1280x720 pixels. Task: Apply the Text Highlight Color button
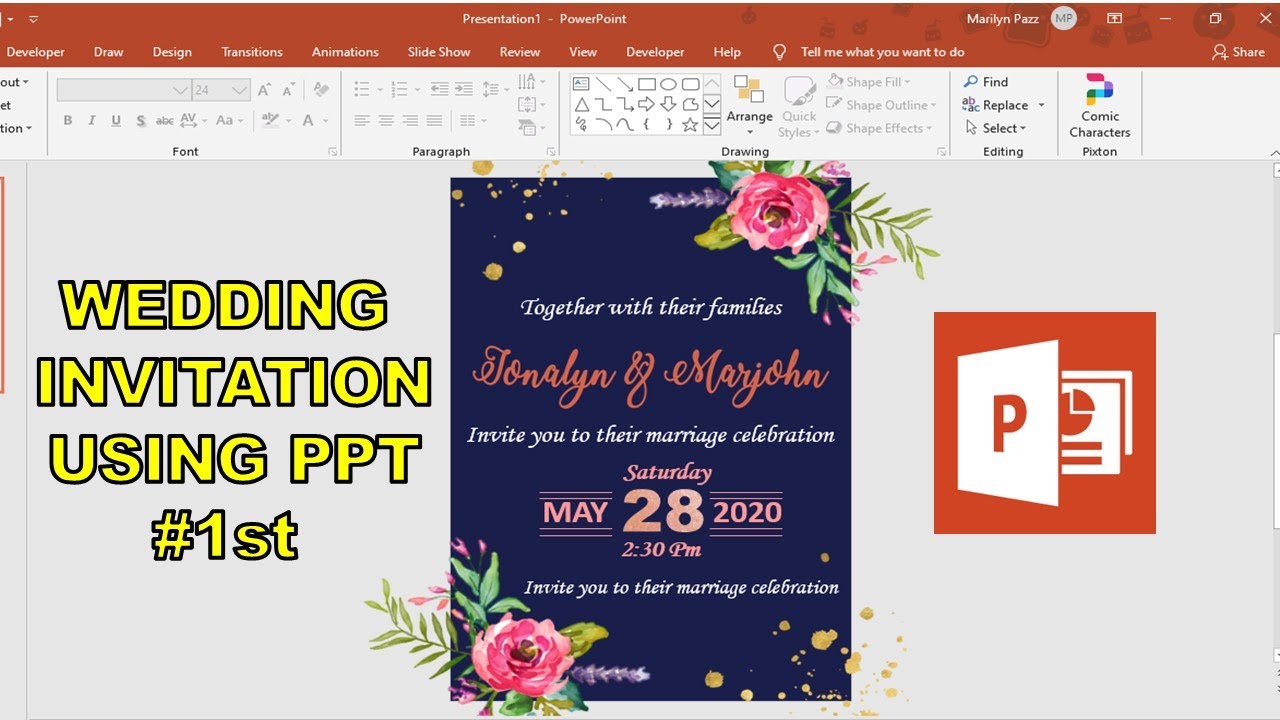270,120
